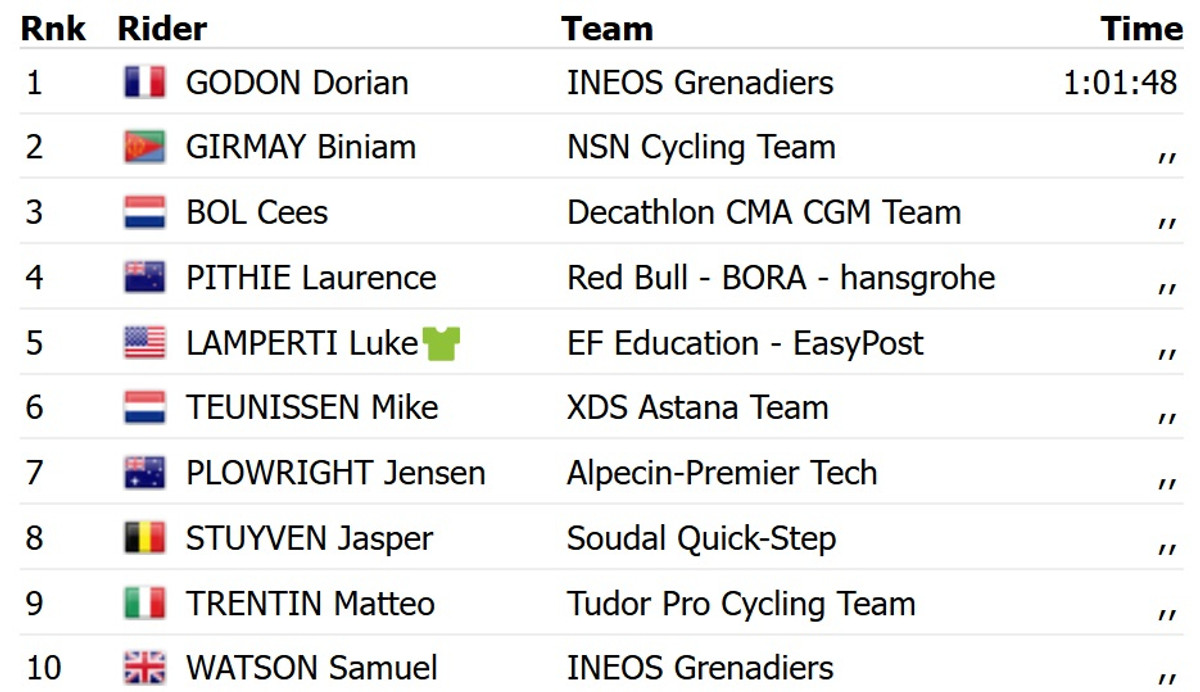Click the Tudor Pro Cycling Team link
Image resolution: width=1200 pixels, height=692 pixels.
pyautogui.click(x=741, y=603)
